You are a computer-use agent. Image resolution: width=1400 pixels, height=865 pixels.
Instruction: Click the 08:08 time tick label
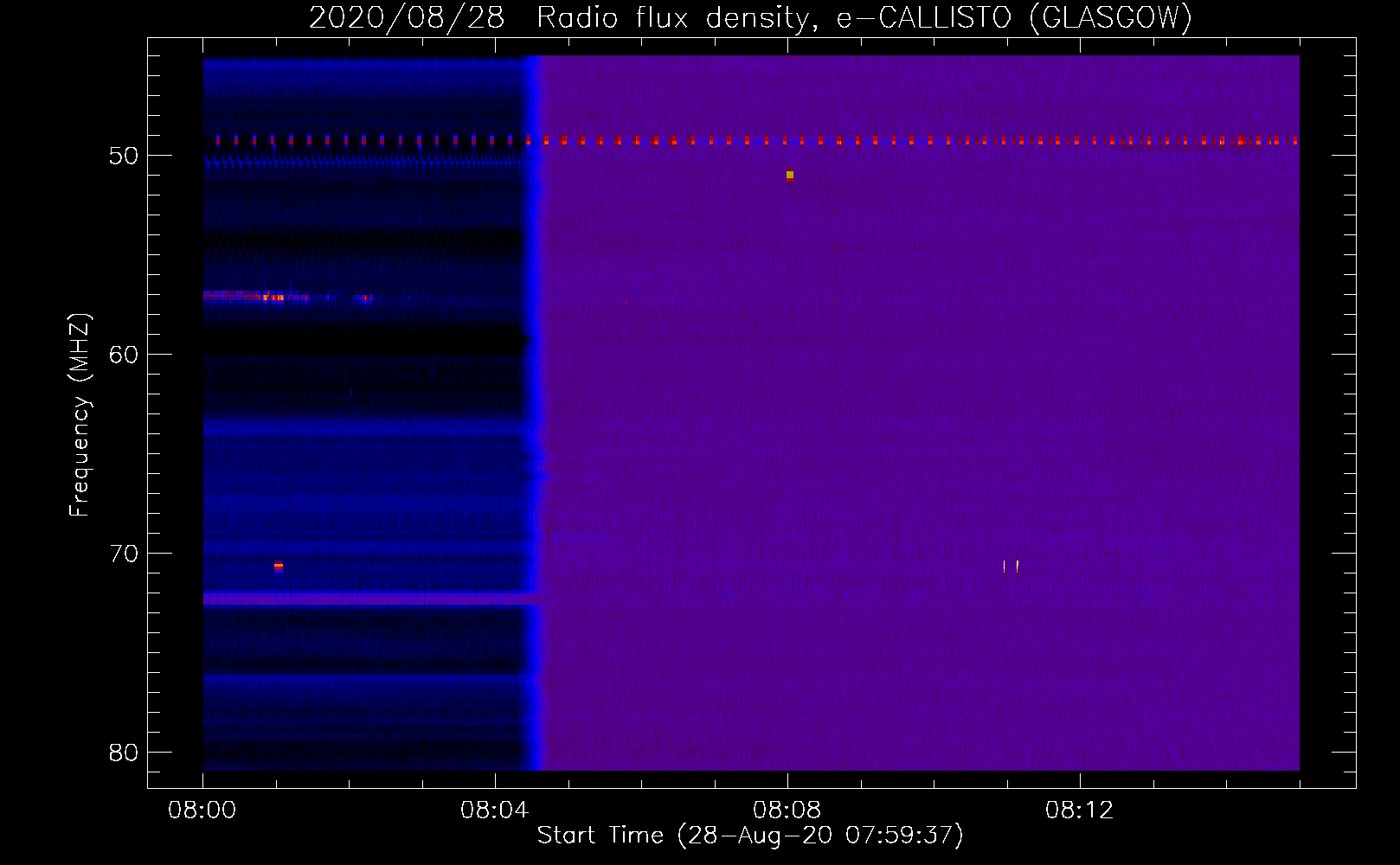pos(787,811)
